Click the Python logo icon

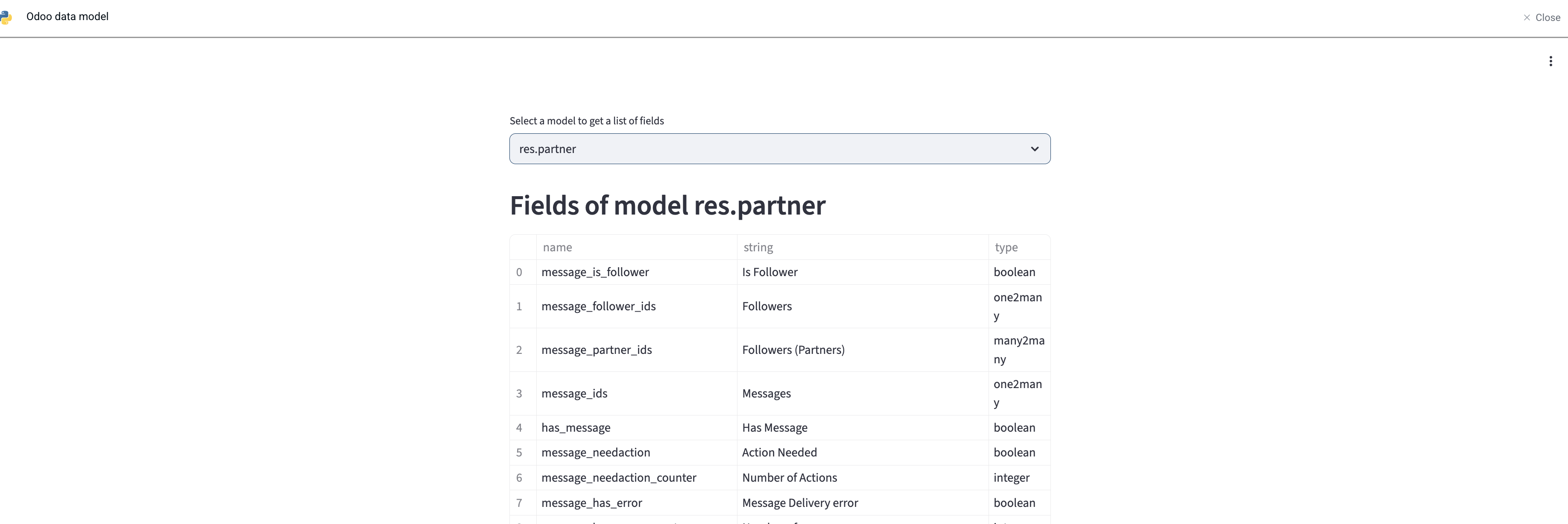point(6,17)
